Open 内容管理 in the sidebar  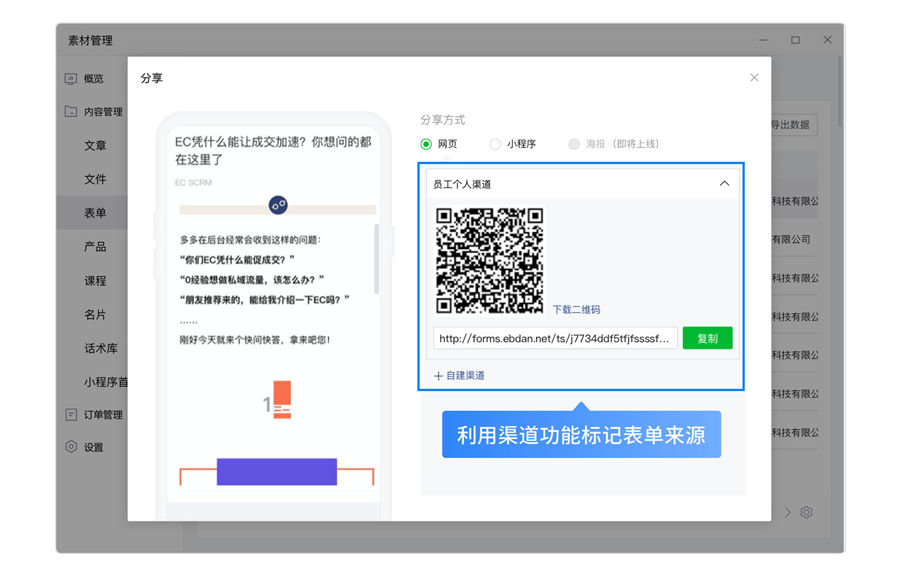(103, 112)
